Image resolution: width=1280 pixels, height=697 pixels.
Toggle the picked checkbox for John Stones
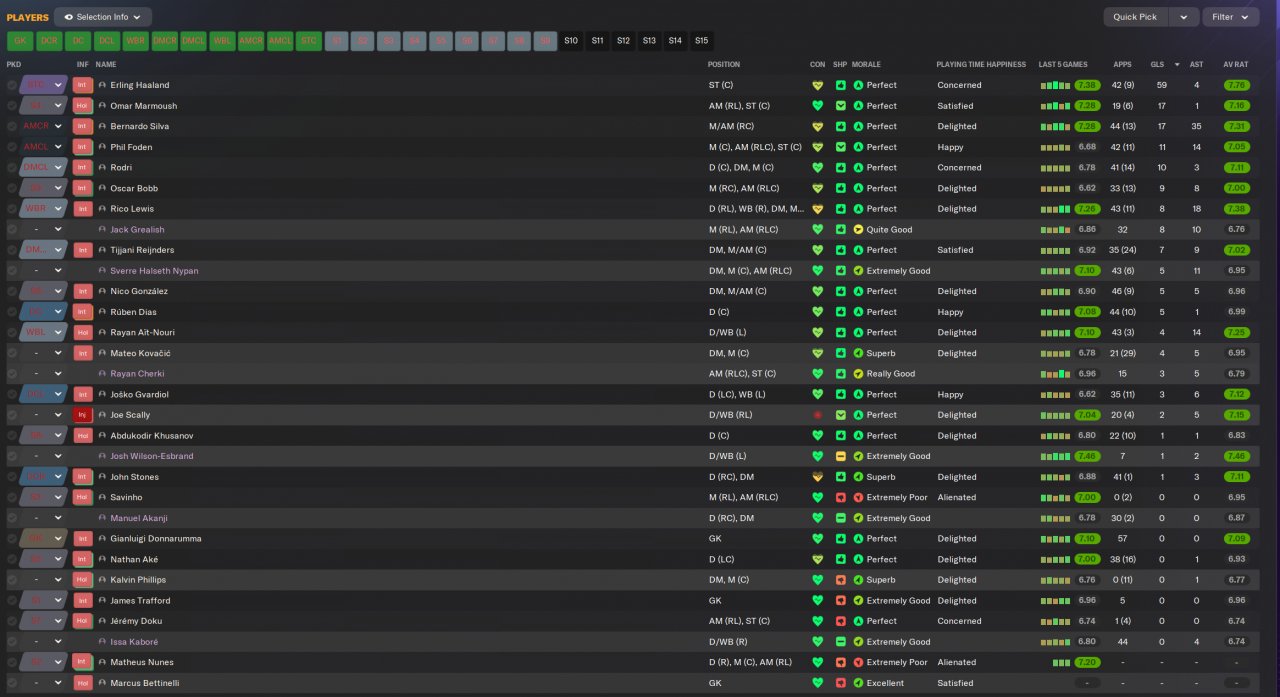pos(12,477)
